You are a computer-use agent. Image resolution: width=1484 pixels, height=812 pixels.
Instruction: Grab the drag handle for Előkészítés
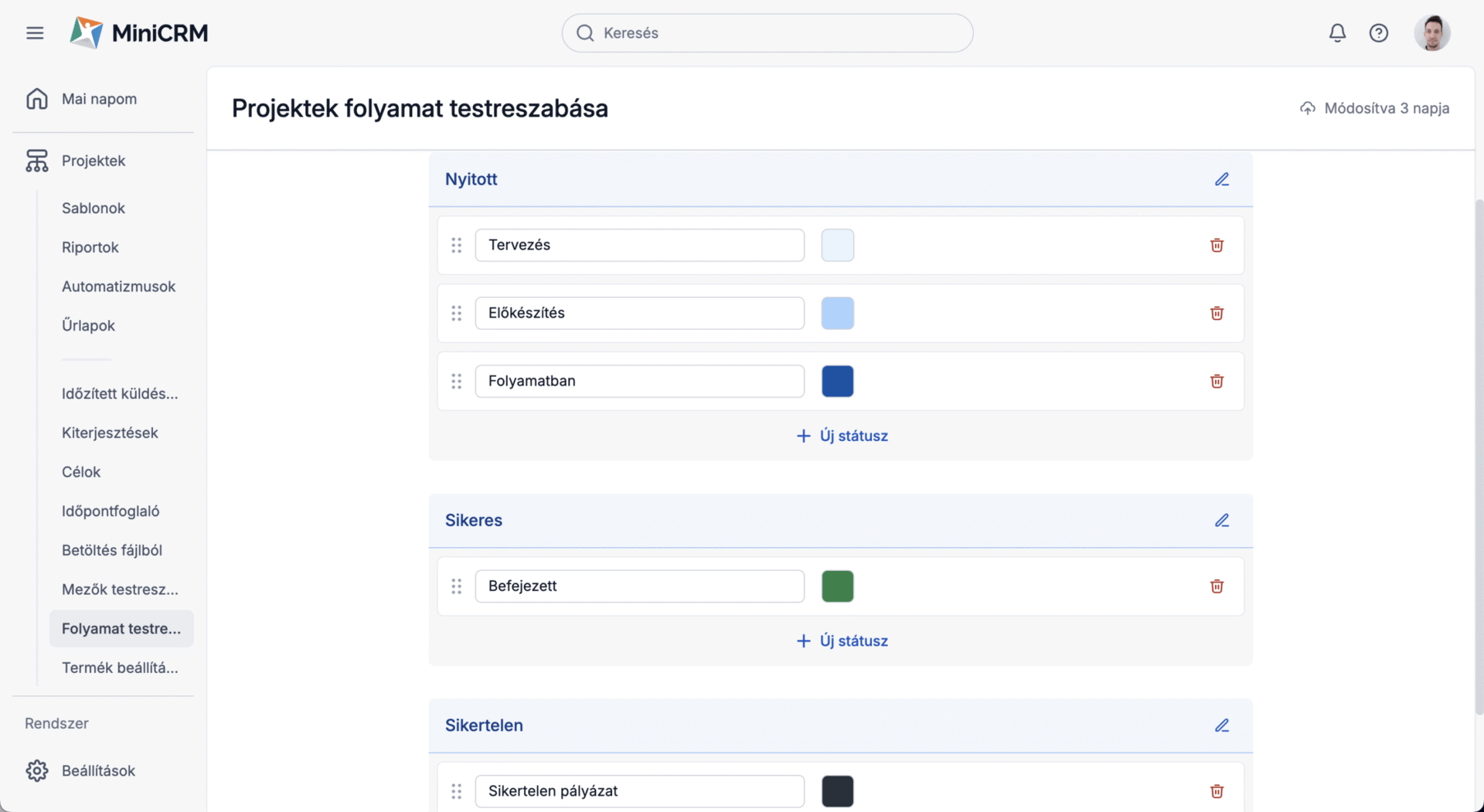click(457, 314)
